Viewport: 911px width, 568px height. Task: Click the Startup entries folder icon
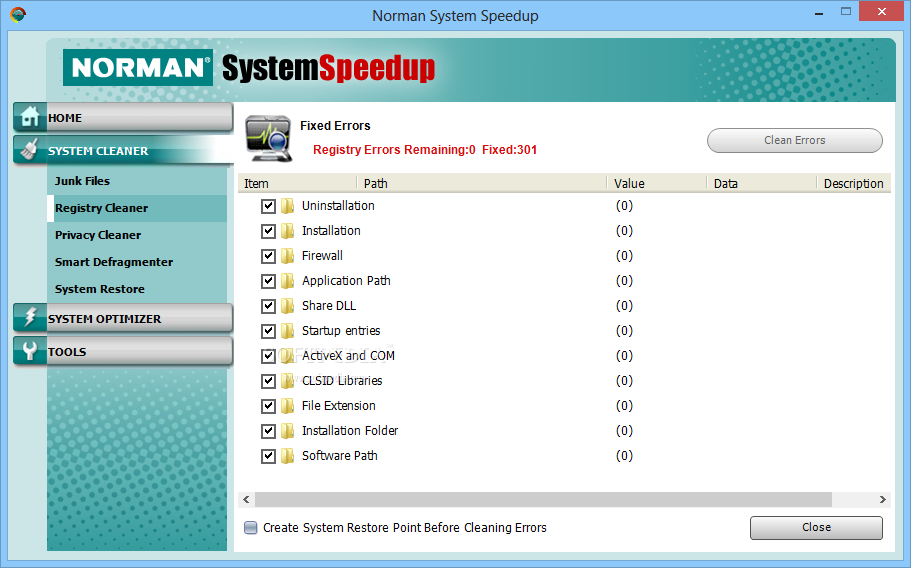[288, 331]
